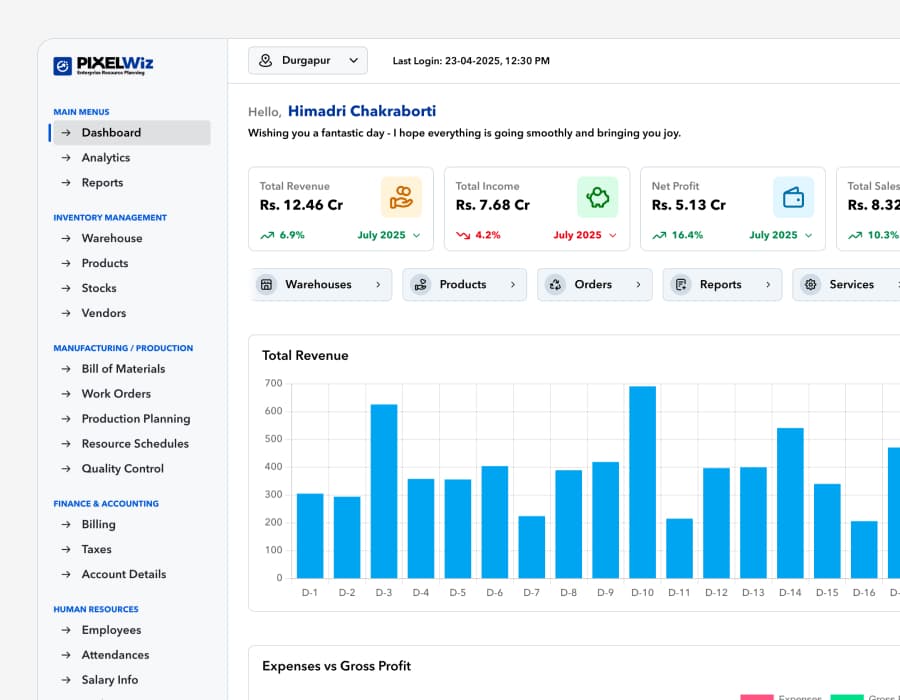Click the arrow icon beside Billing
Image resolution: width=900 pixels, height=700 pixels.
[x=66, y=524]
